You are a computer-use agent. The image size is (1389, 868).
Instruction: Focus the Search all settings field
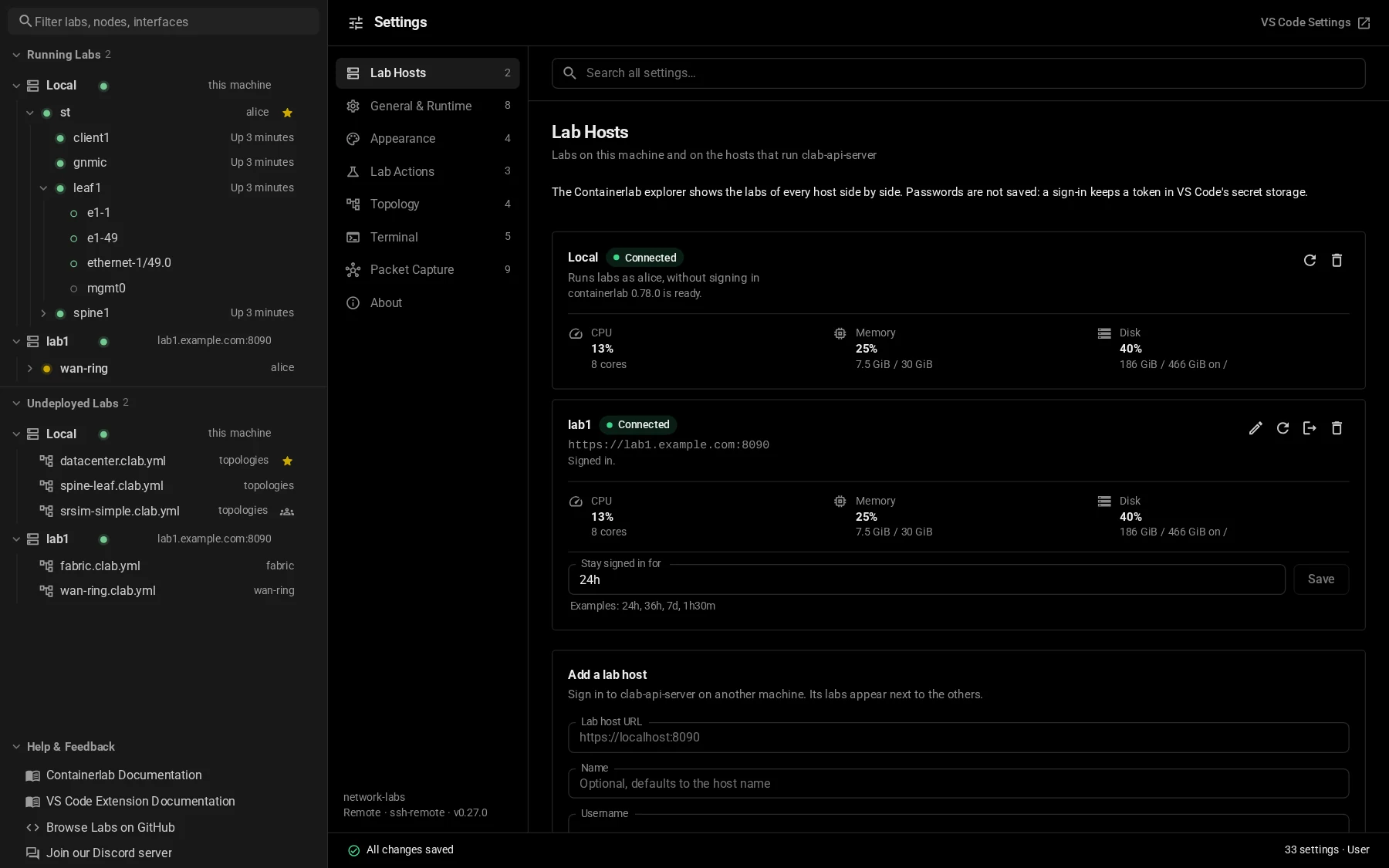coord(958,73)
